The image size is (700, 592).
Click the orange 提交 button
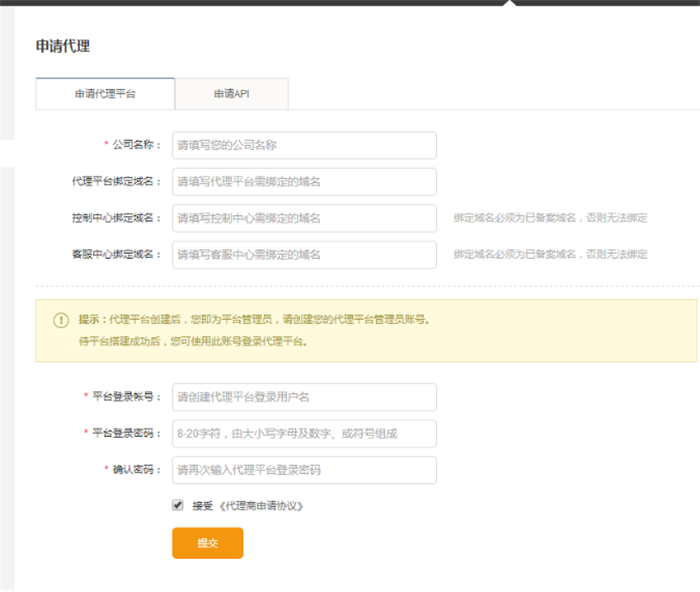[208, 543]
